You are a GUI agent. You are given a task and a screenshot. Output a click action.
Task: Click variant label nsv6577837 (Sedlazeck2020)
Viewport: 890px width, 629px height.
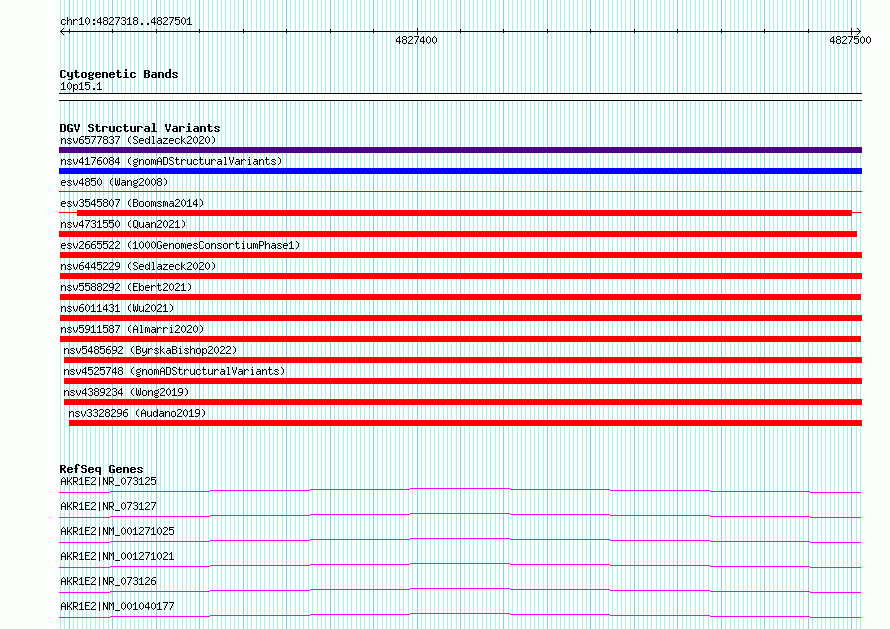pyautogui.click(x=138, y=140)
